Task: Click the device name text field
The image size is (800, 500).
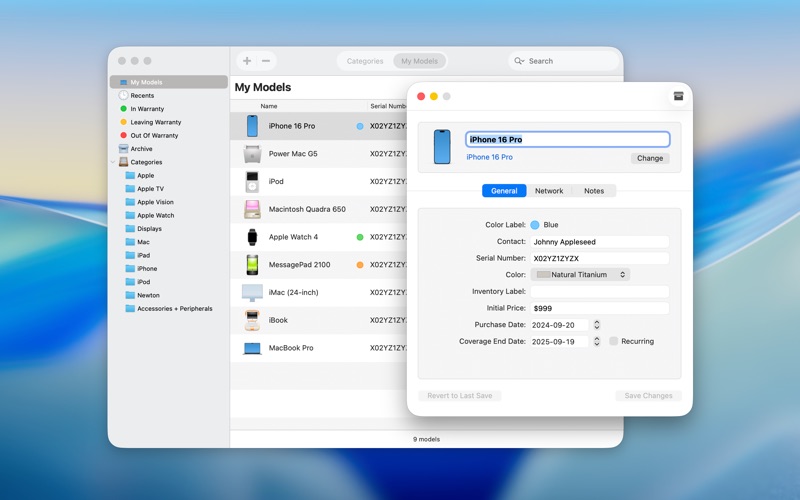Action: click(x=567, y=139)
